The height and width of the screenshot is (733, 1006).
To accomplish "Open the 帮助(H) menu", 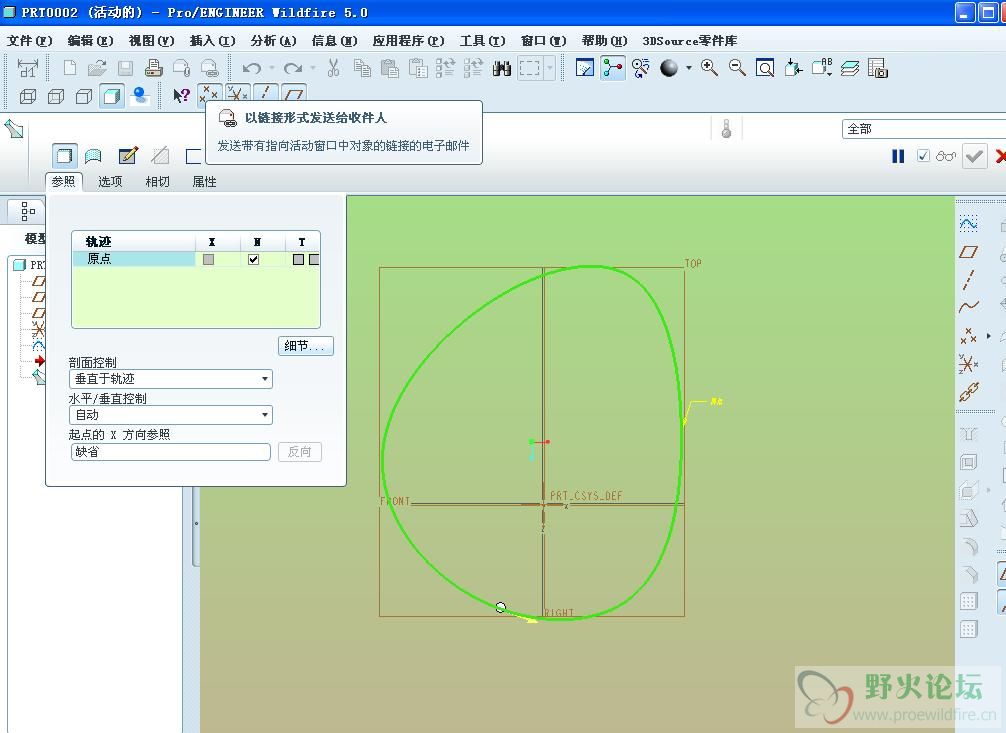I will (x=604, y=40).
